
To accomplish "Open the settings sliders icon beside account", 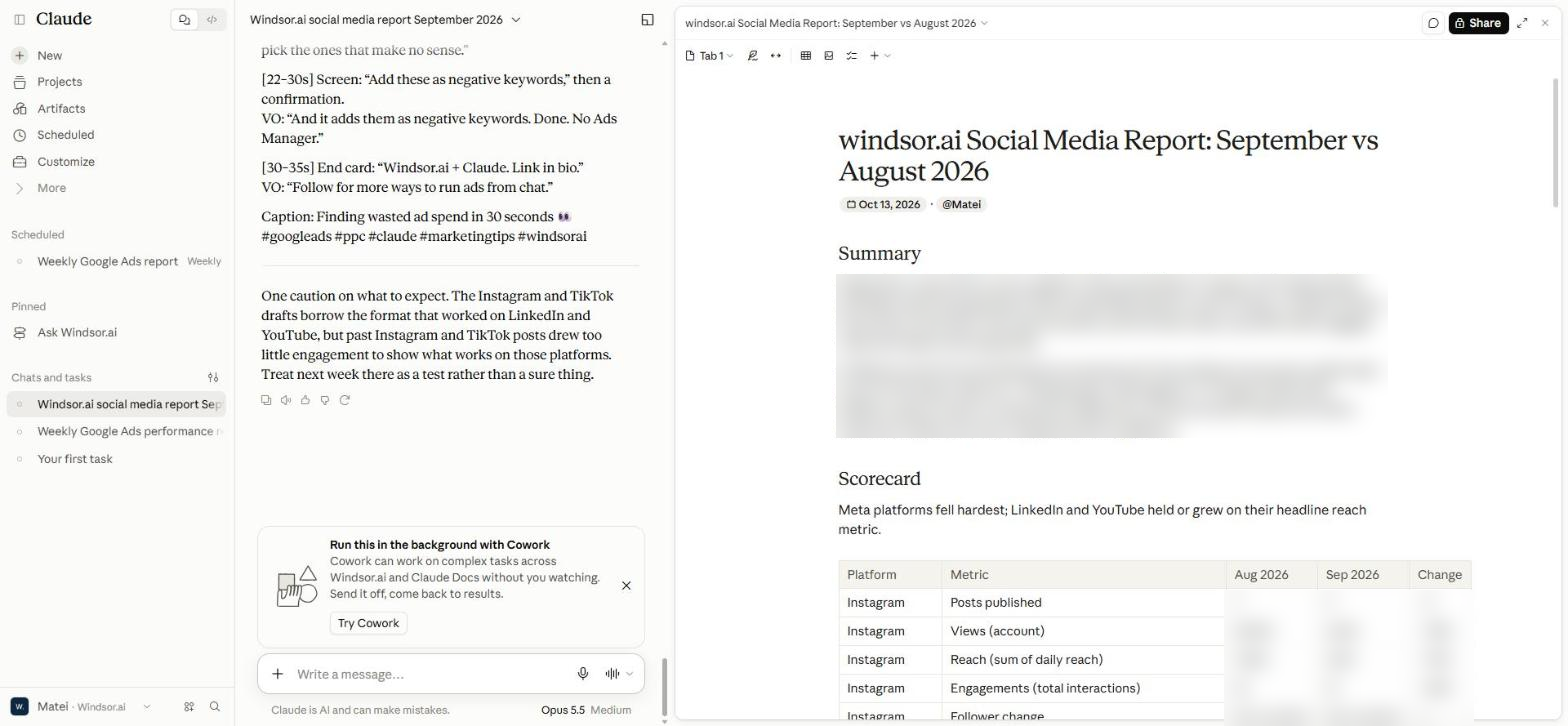I will tap(188, 707).
